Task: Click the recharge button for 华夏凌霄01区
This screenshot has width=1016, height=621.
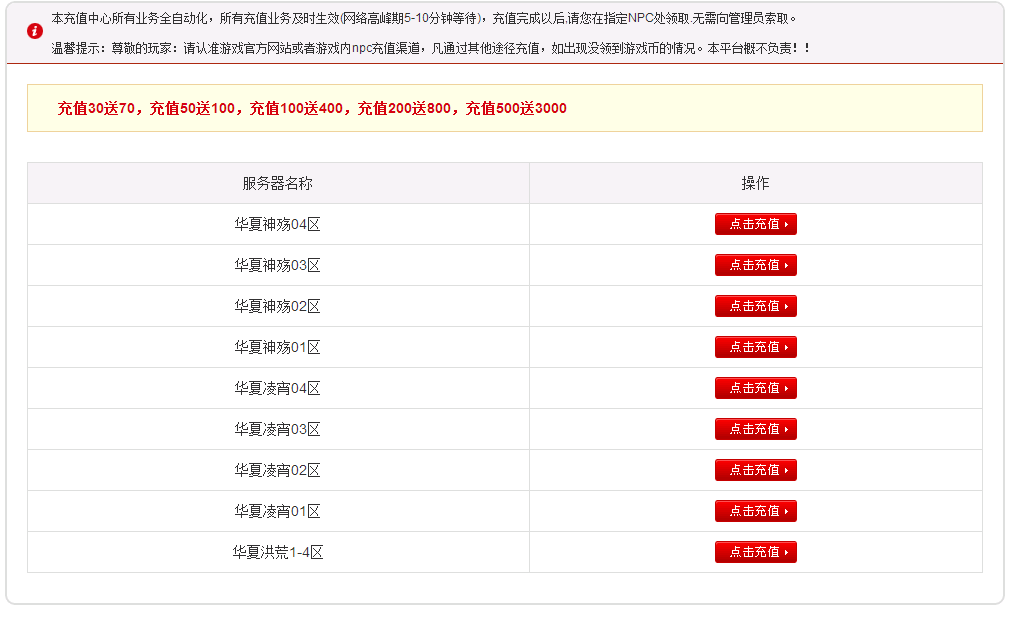Action: coord(755,511)
